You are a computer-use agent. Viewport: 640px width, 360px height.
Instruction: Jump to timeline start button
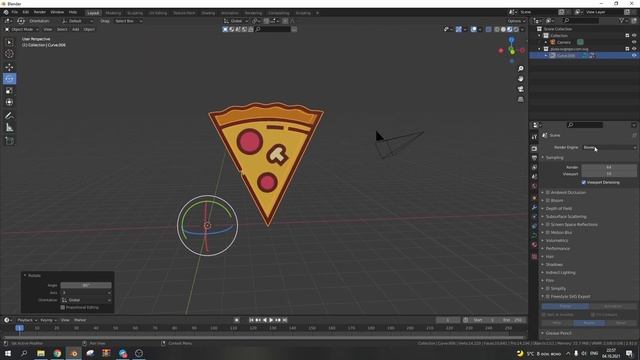(x=251, y=320)
